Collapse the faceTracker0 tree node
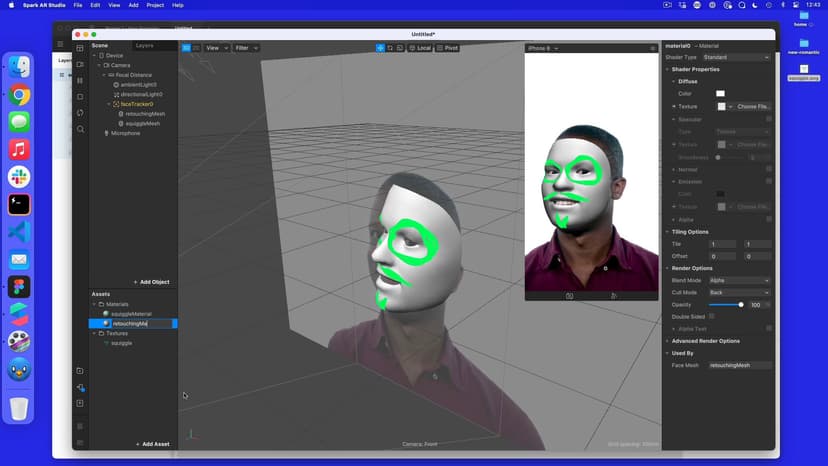The width and height of the screenshot is (828, 466). point(109,104)
